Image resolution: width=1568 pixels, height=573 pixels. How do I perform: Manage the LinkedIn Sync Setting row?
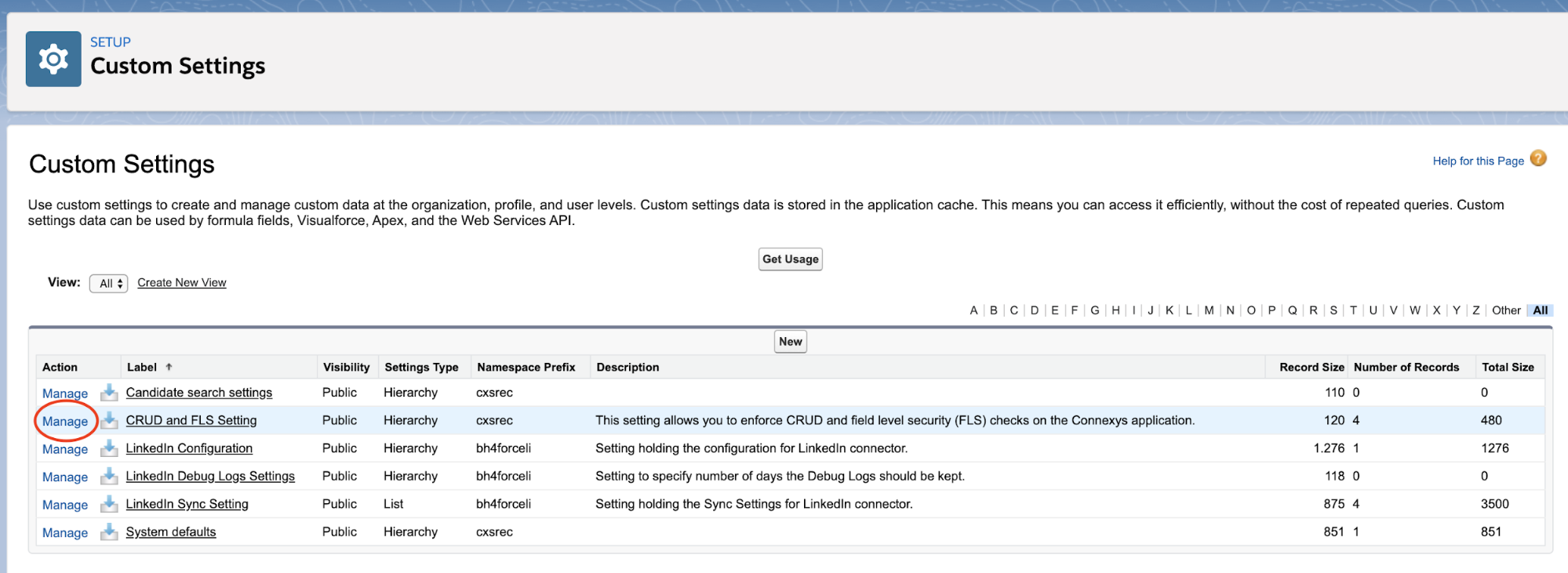[x=65, y=505]
